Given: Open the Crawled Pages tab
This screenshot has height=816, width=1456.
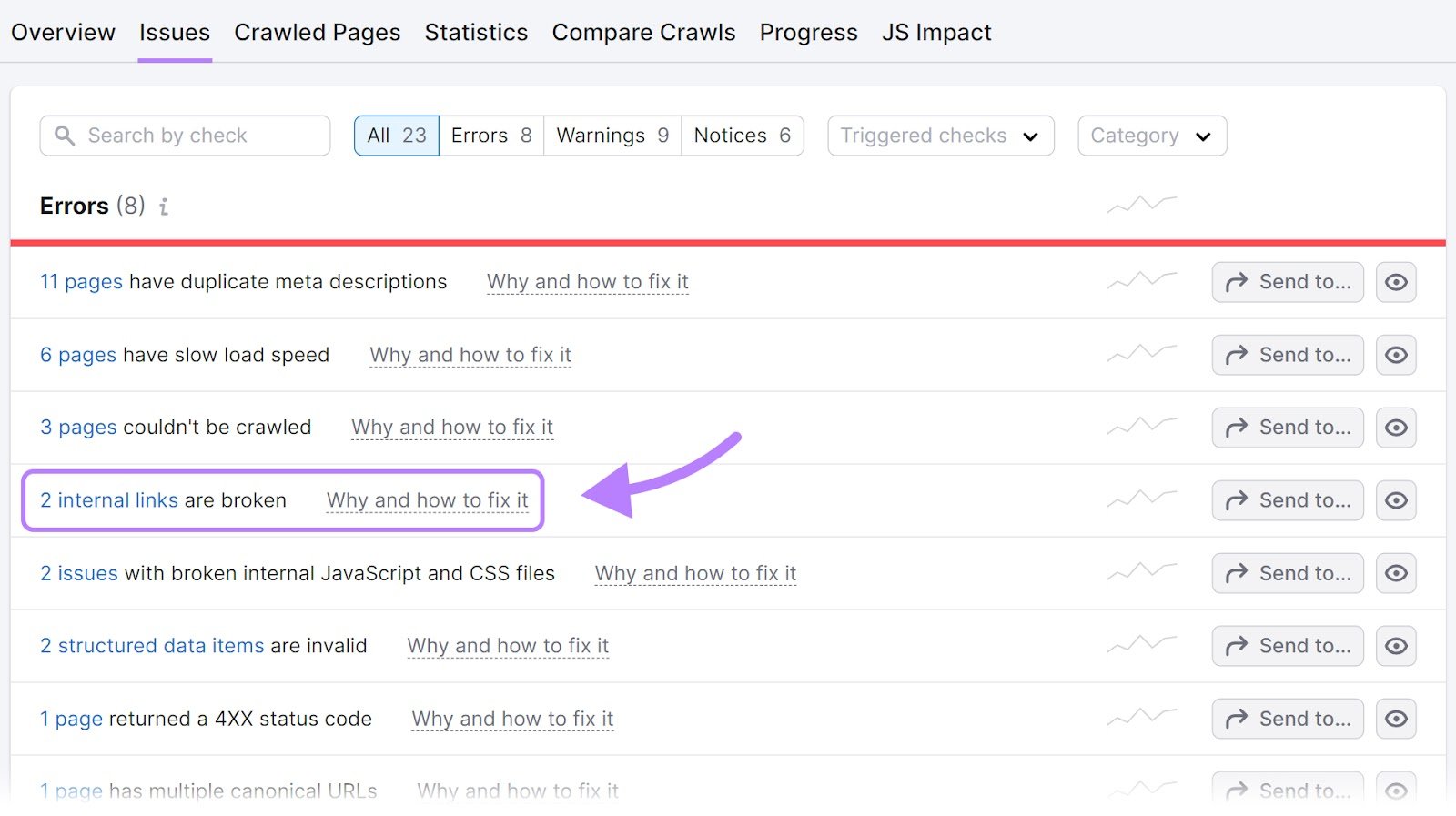Looking at the screenshot, I should [317, 33].
